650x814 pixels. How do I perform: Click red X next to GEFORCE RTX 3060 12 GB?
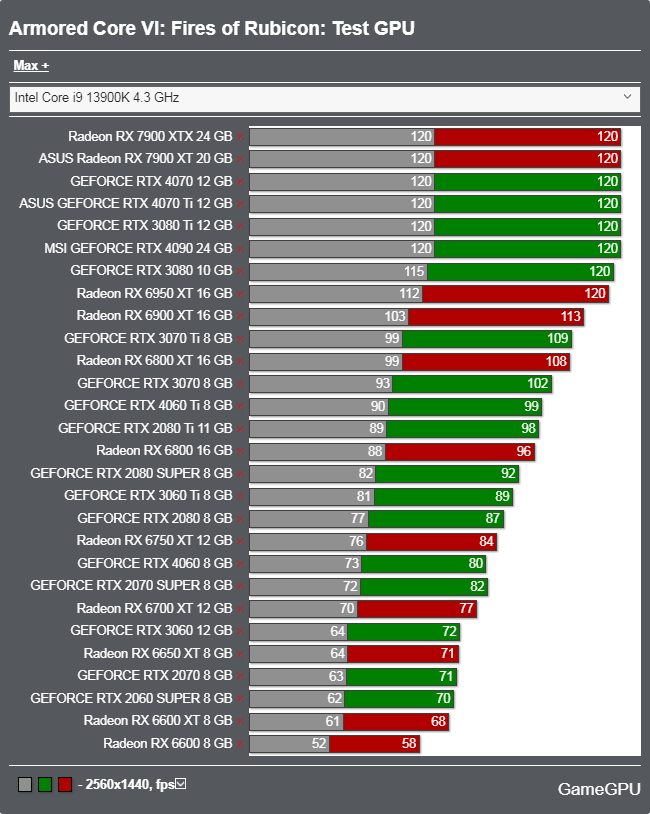pos(240,632)
